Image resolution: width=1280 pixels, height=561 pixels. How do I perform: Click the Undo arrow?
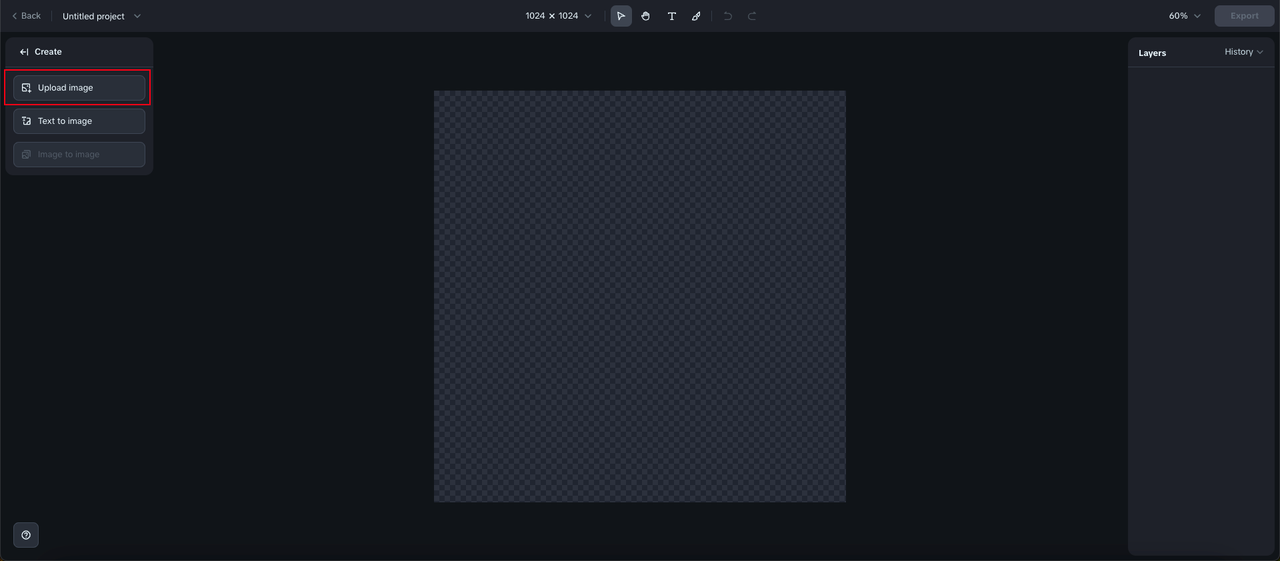point(727,16)
